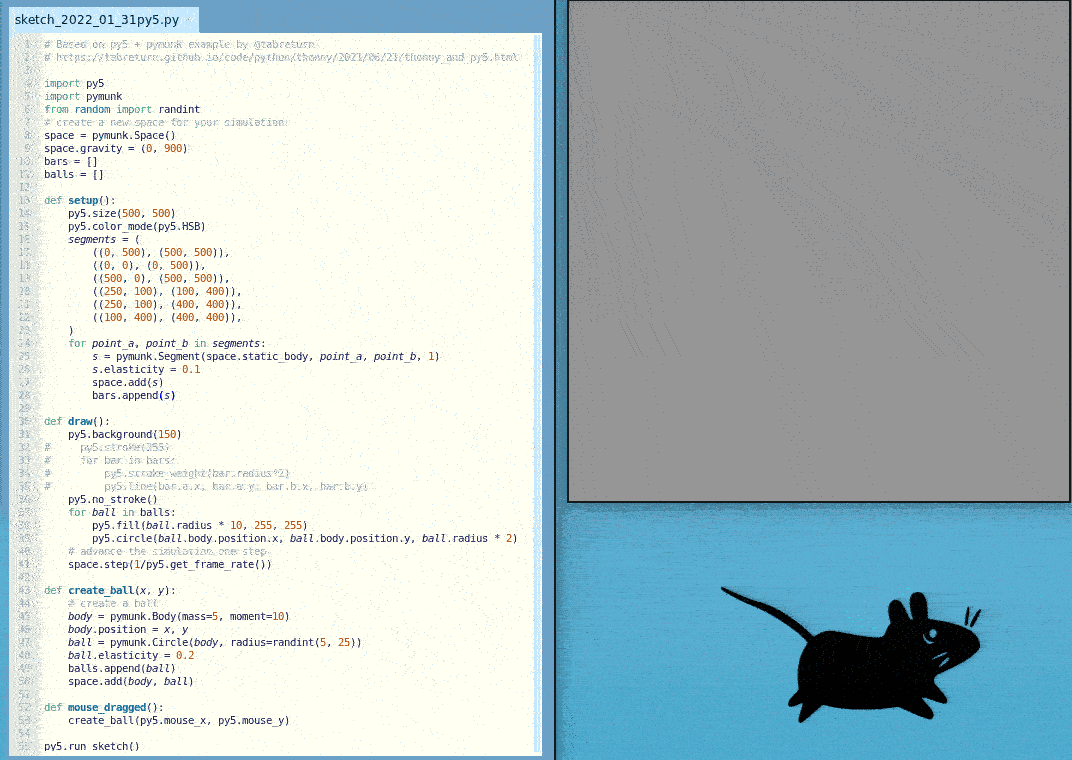Click the 'from random import randint' line

(x=122, y=109)
